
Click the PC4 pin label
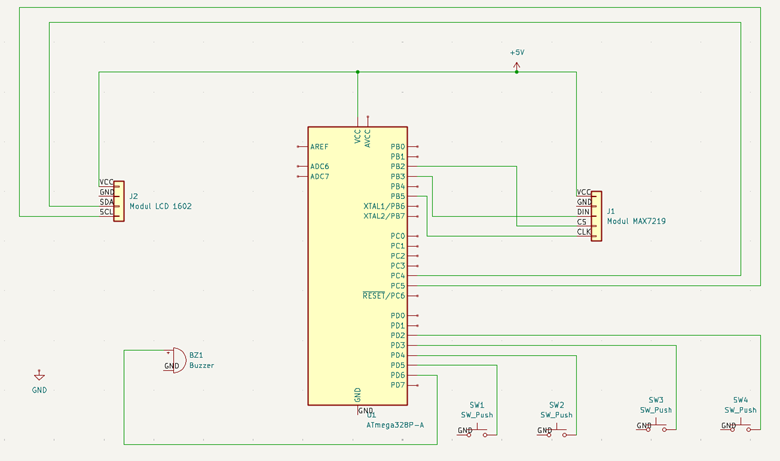click(x=398, y=276)
